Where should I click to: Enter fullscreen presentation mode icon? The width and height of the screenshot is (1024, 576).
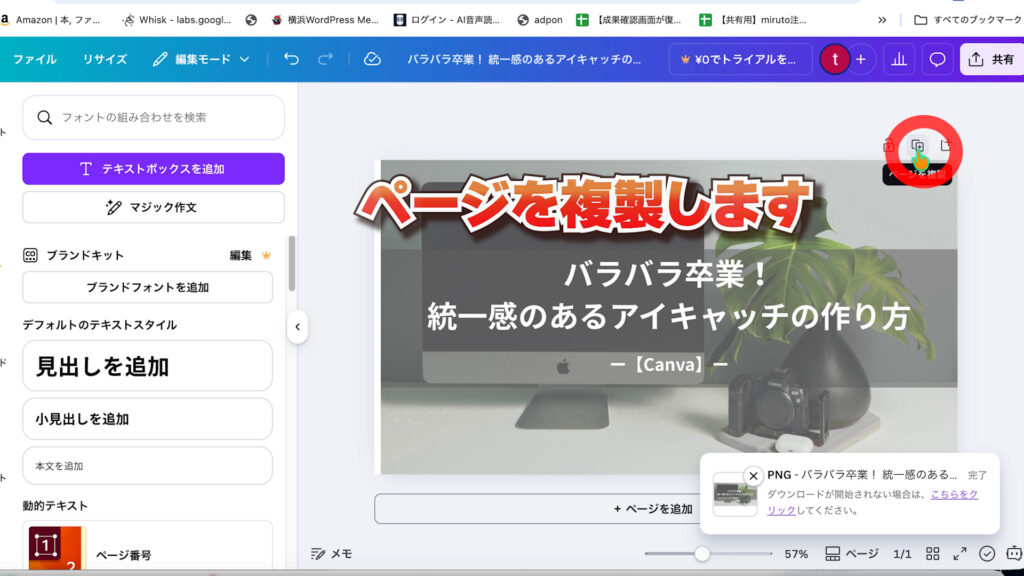point(960,554)
